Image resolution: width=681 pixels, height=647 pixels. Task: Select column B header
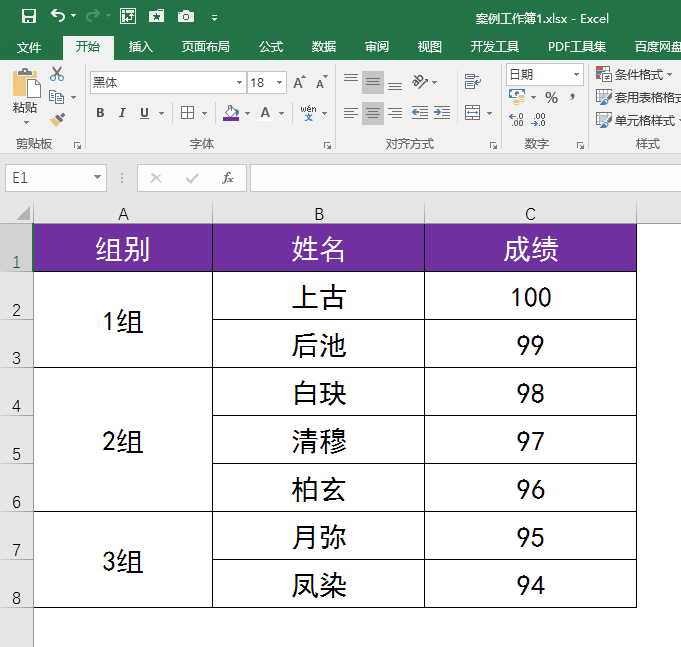[318, 214]
